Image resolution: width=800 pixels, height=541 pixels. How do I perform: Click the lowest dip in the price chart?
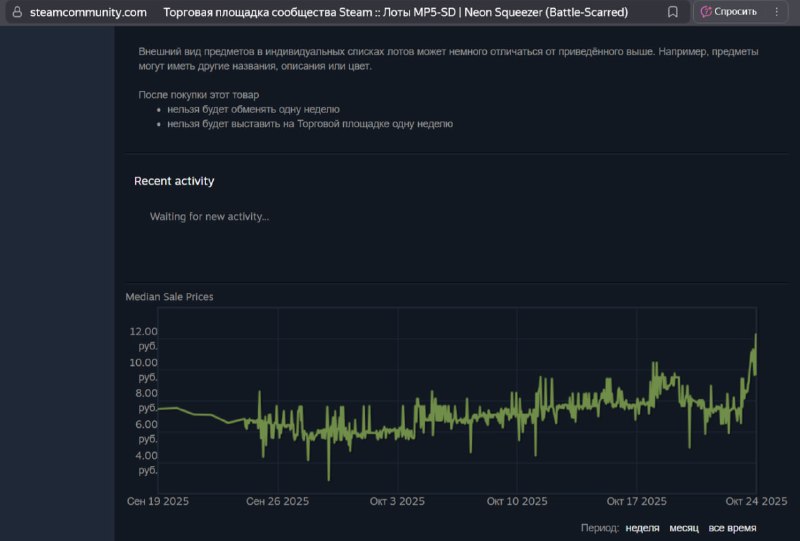[329, 479]
